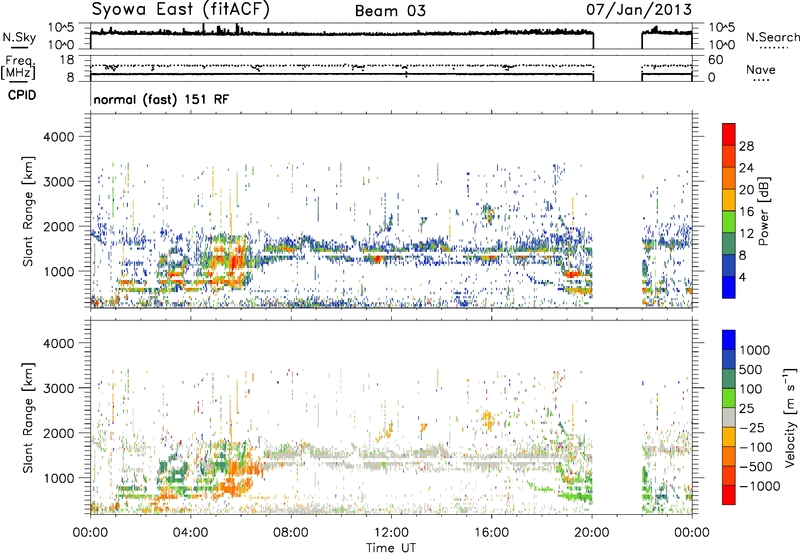Click the date "07/Jan/2013"
The width and height of the screenshot is (800, 554).
tap(639, 9)
